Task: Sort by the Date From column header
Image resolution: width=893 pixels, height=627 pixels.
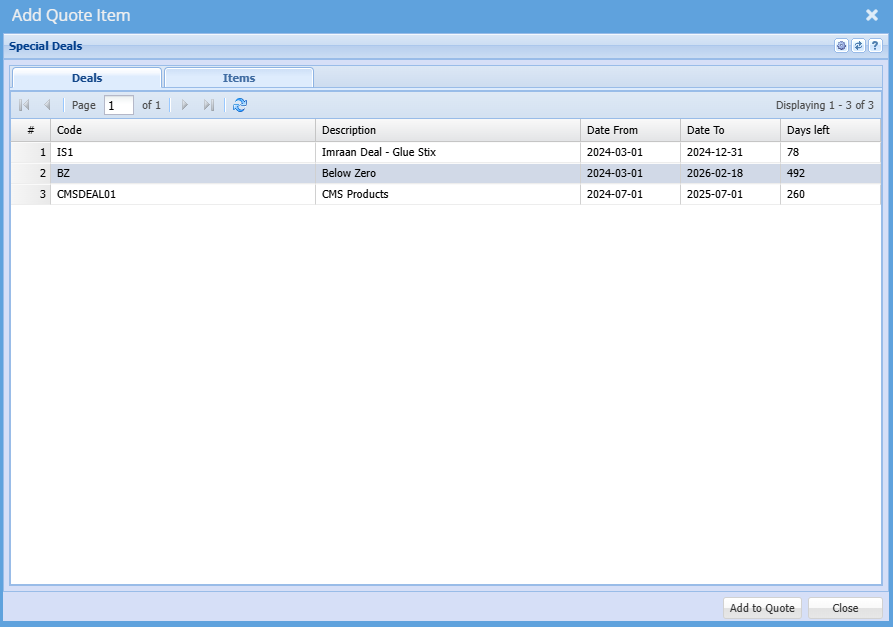Action: coord(630,130)
